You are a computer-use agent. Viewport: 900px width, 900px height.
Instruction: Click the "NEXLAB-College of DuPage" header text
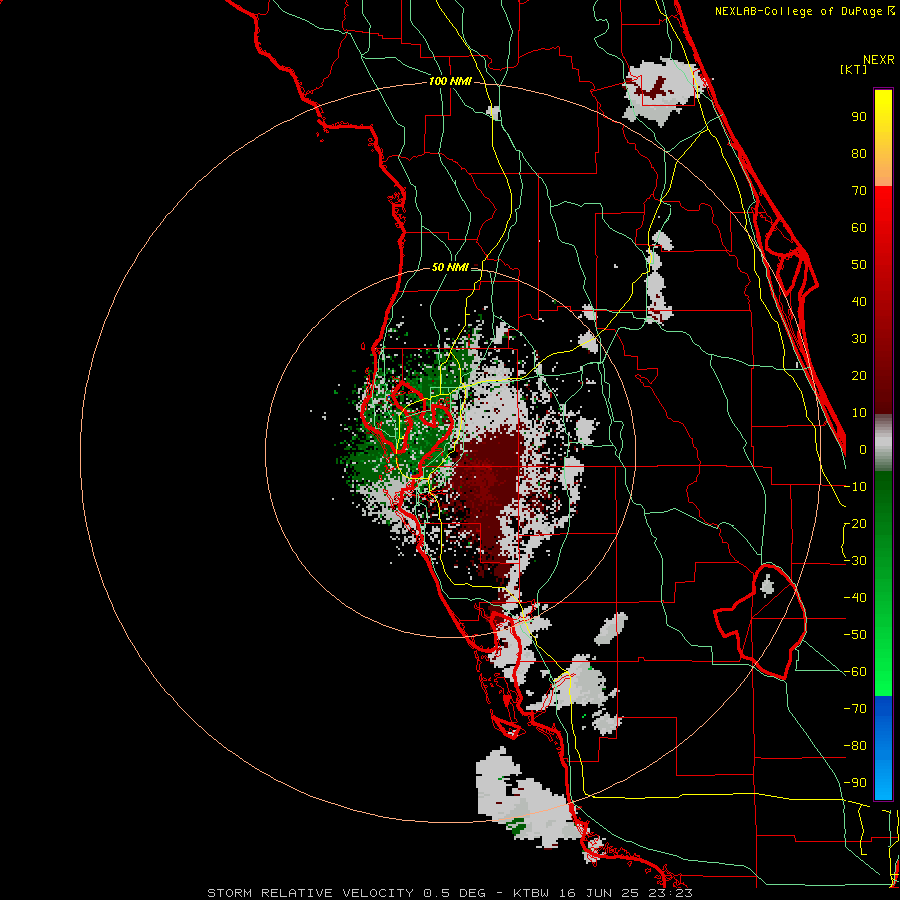click(800, 11)
